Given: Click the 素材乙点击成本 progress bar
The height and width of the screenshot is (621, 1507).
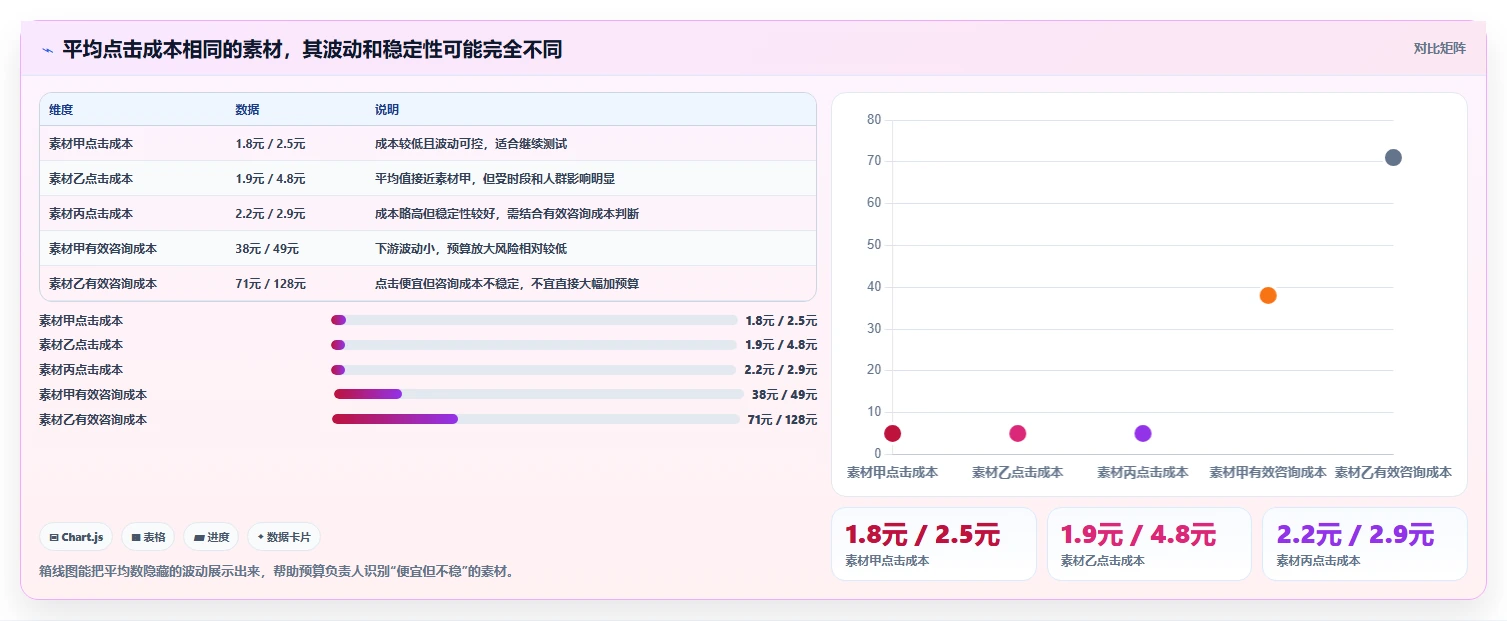Looking at the screenshot, I should pos(533,345).
